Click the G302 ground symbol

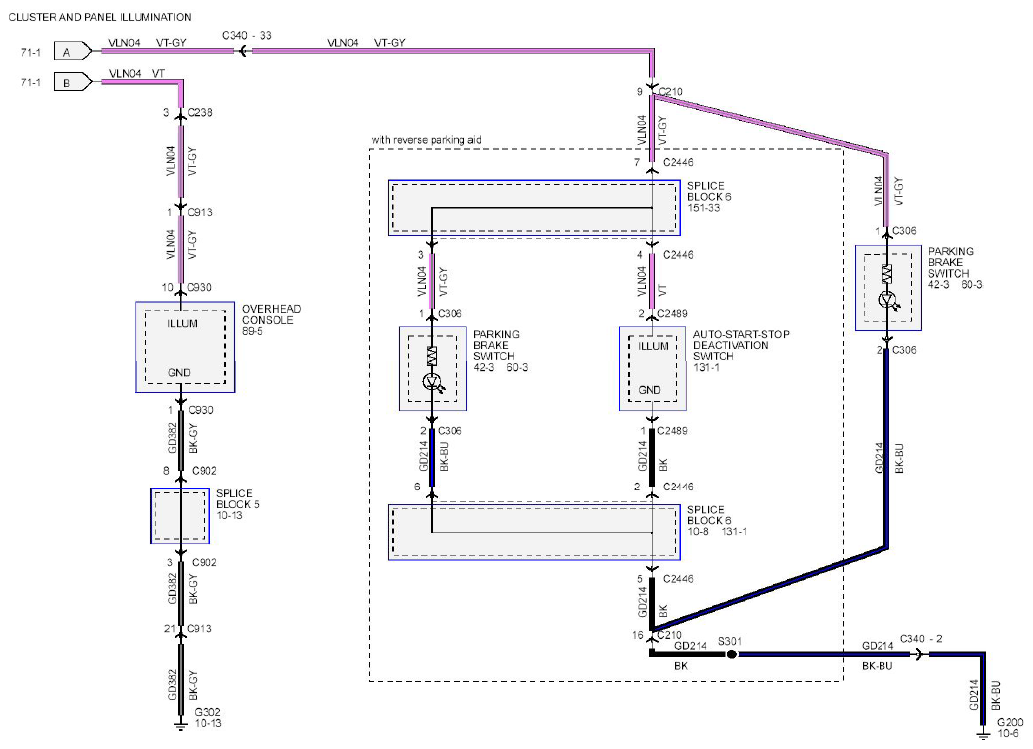click(x=180, y=726)
